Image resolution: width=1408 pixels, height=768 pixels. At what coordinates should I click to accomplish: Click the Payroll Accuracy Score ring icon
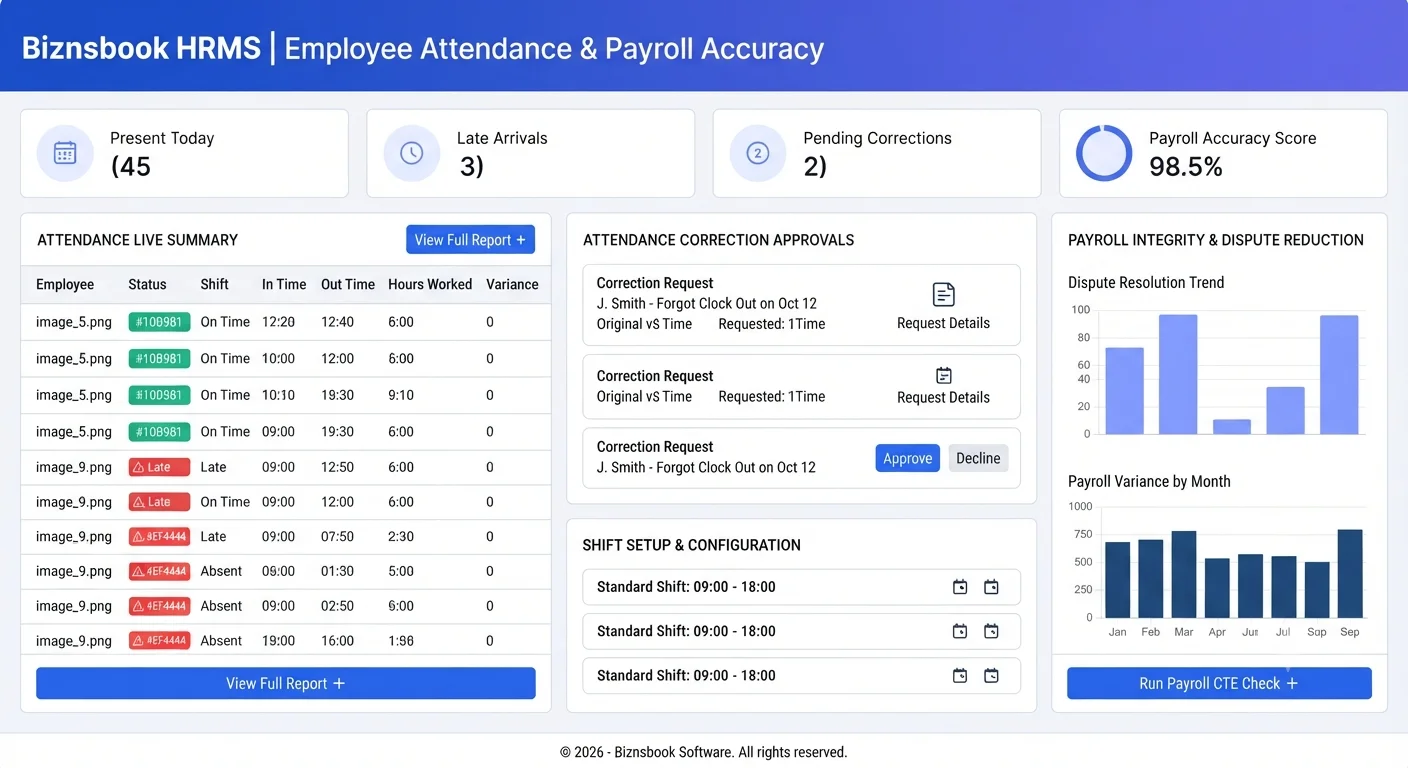tap(1103, 153)
